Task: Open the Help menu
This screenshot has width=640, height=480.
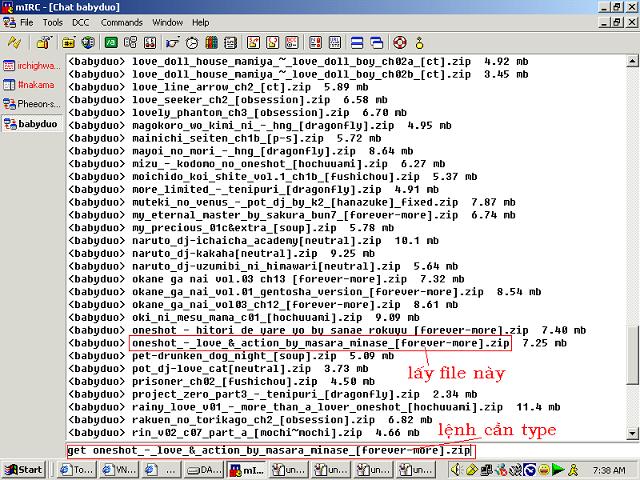Action: (200, 22)
